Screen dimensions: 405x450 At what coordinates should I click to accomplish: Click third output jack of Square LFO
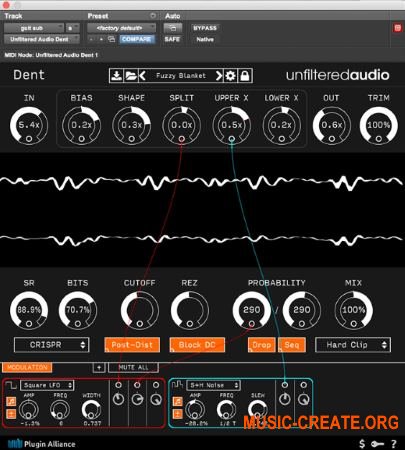pos(156,385)
